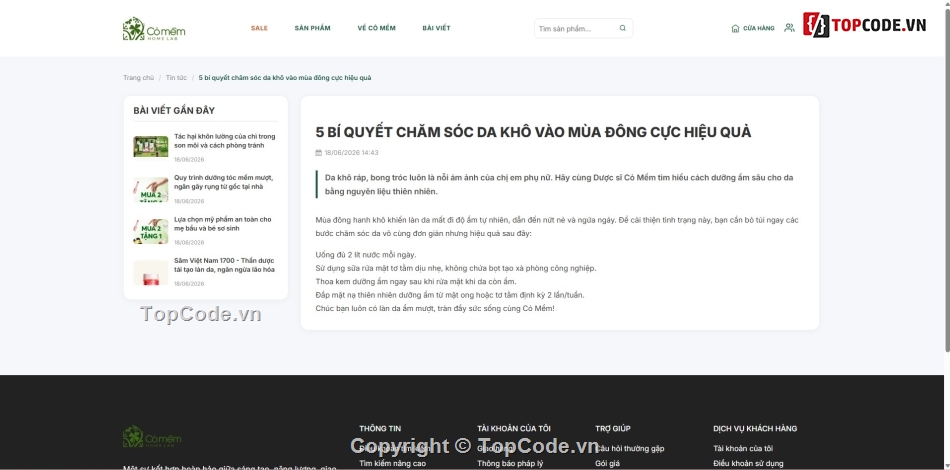Click the footer heading THÔNG TIN
Viewport: 950px width, 470px height.
380,428
